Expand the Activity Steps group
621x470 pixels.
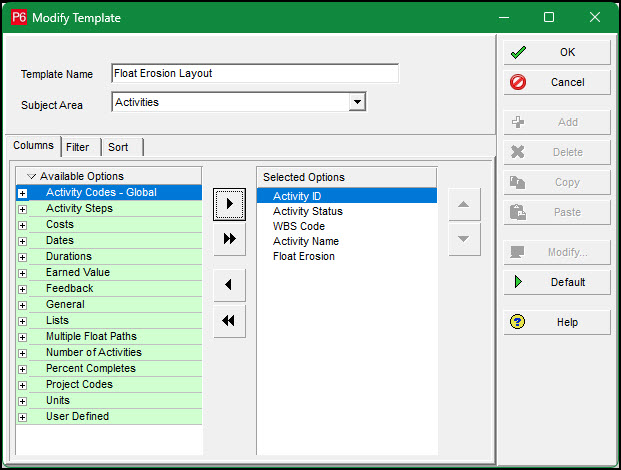[x=23, y=209]
